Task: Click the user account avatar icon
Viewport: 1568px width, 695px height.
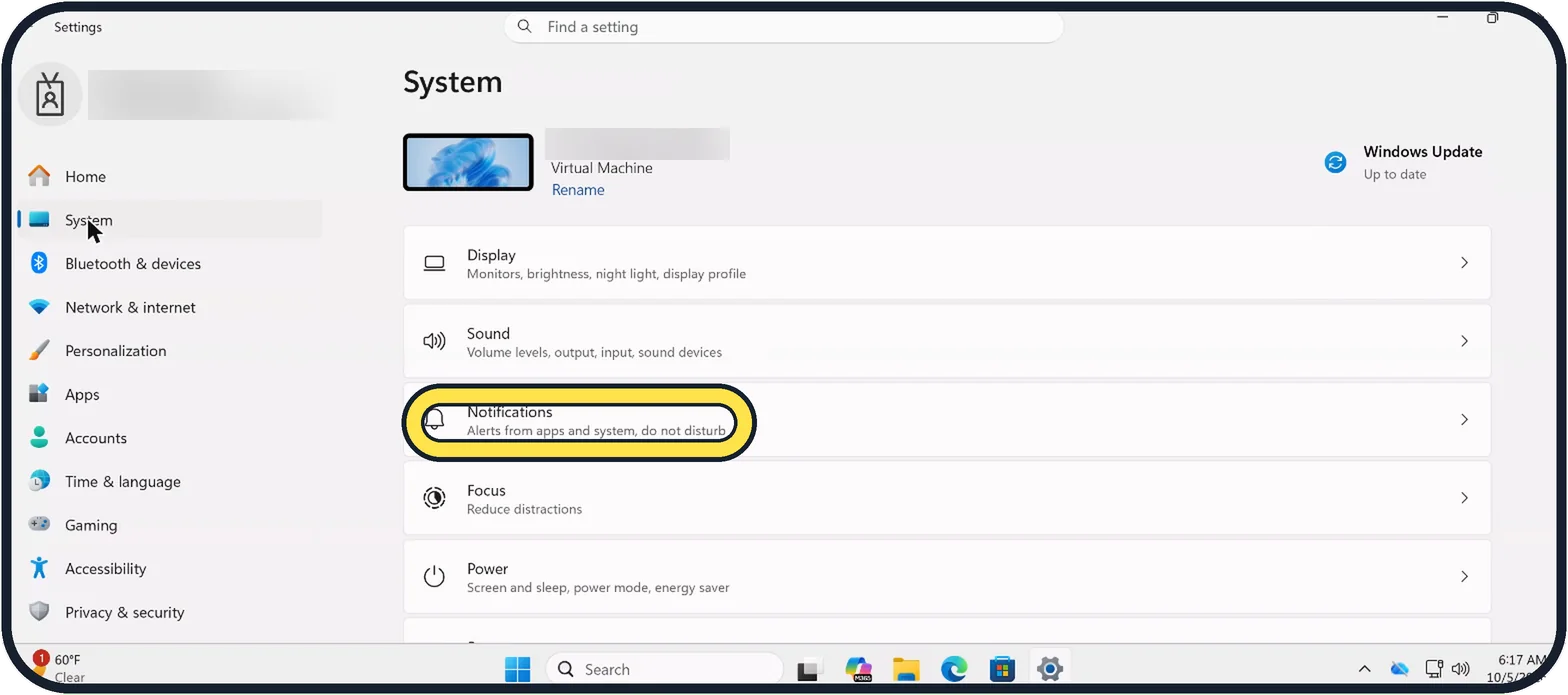Action: pyautogui.click(x=50, y=96)
